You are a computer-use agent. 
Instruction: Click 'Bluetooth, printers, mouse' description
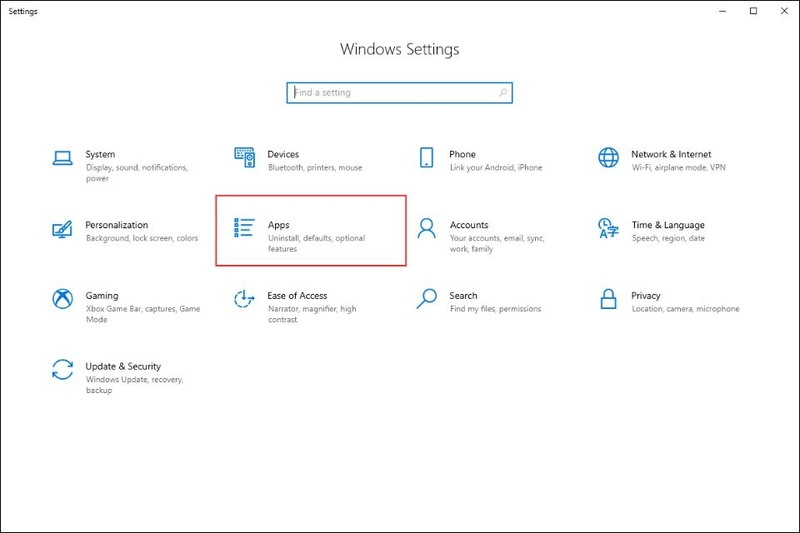(315, 168)
